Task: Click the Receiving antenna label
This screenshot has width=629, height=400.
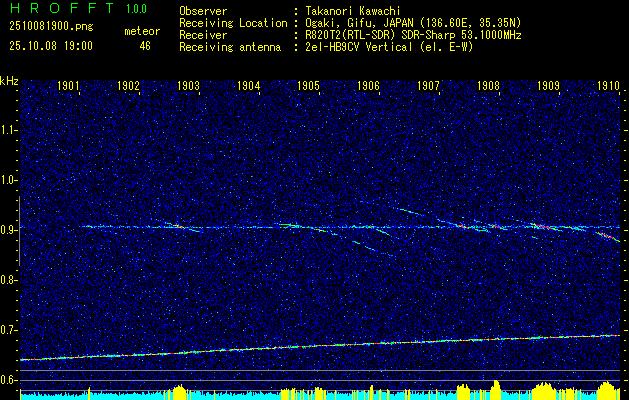Action: [x=230, y=47]
